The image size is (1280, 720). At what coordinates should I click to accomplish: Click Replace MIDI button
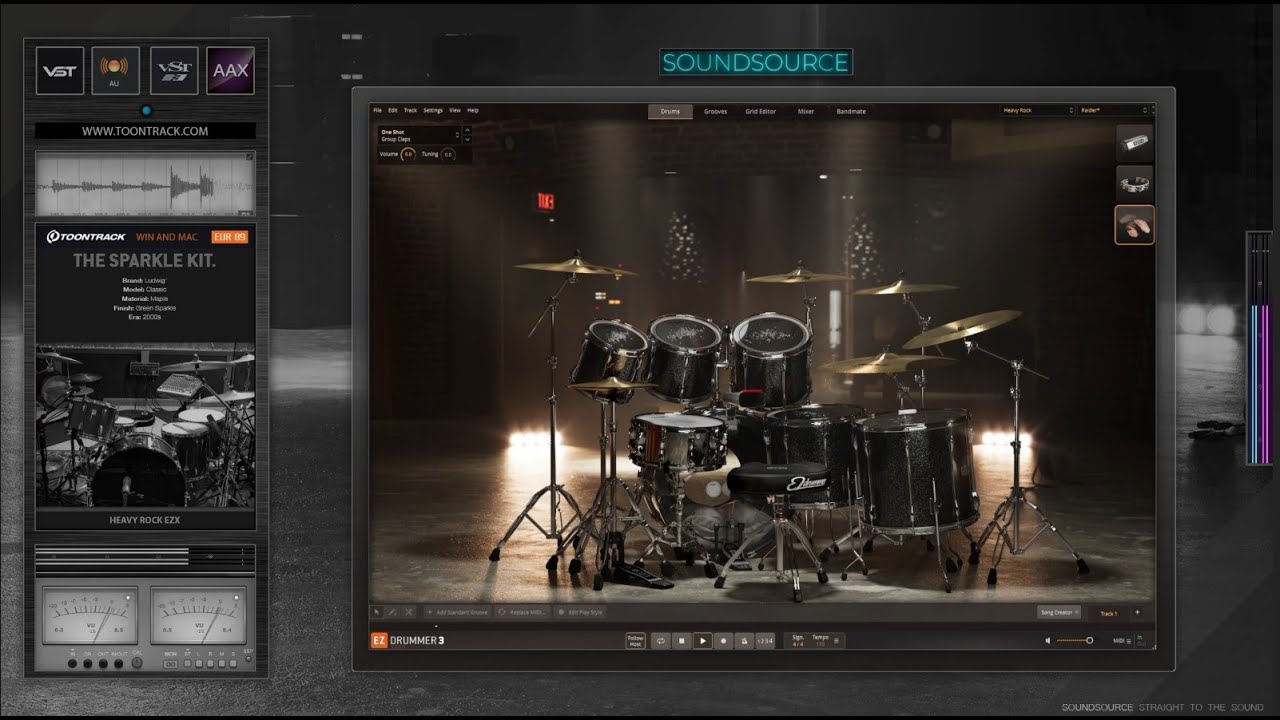522,612
